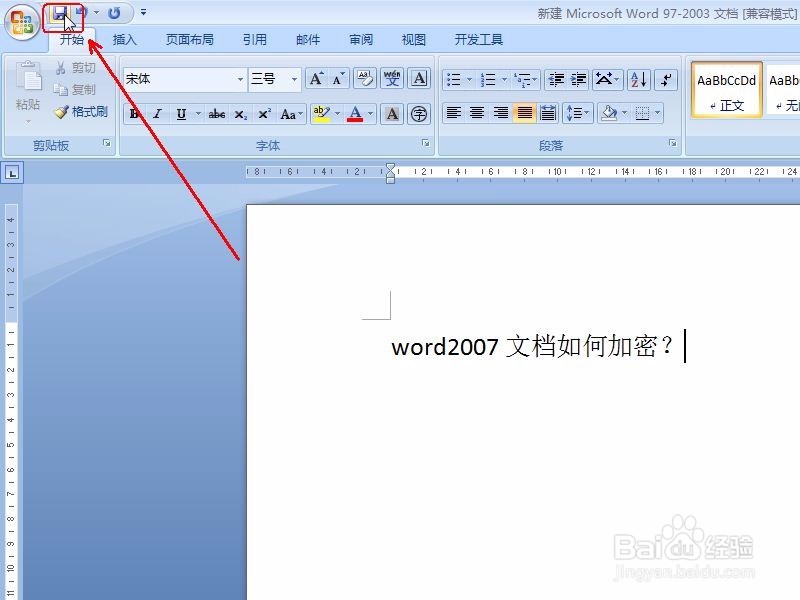The width and height of the screenshot is (800, 600).
Task: Open the 审阅 tab
Action: click(361, 40)
